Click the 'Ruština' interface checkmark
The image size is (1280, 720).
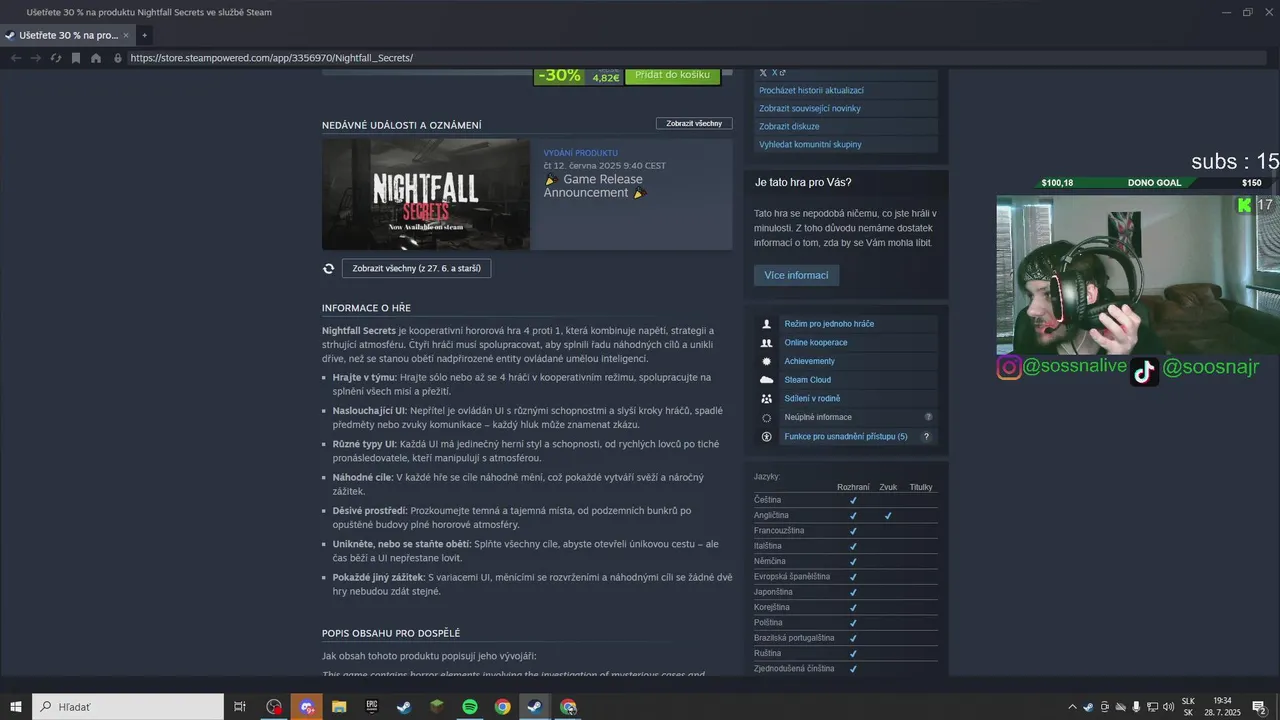click(x=853, y=653)
